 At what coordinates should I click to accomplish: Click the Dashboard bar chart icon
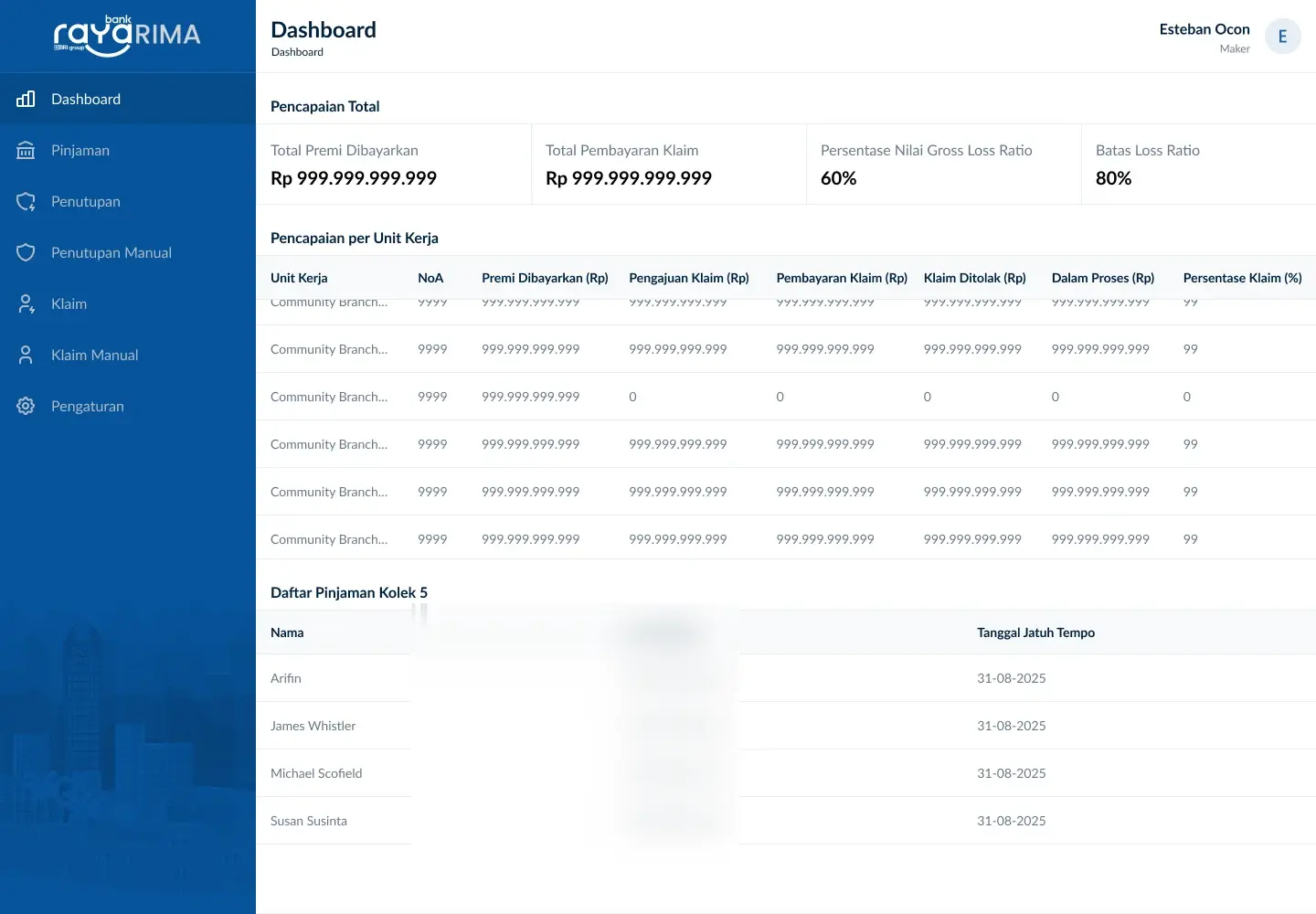26,99
